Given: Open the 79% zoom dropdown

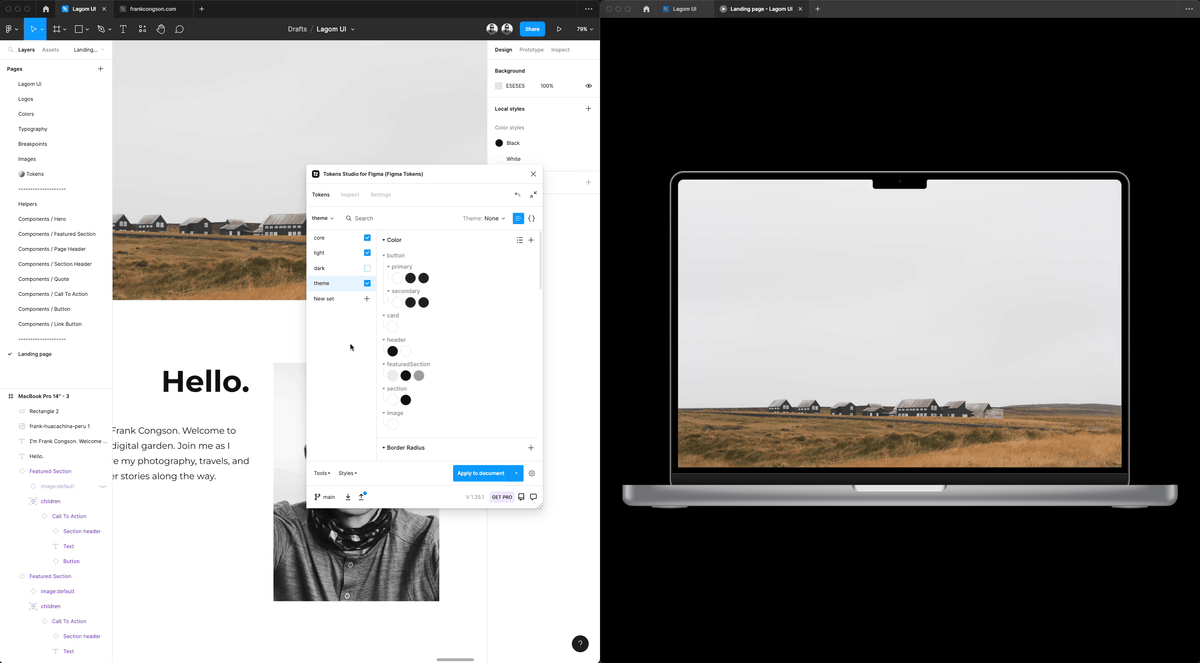Looking at the screenshot, I should pos(585,29).
